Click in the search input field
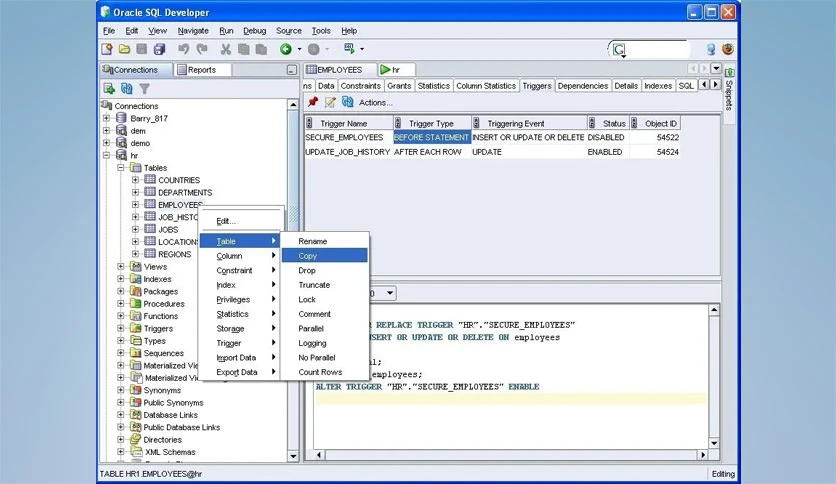 pos(656,50)
